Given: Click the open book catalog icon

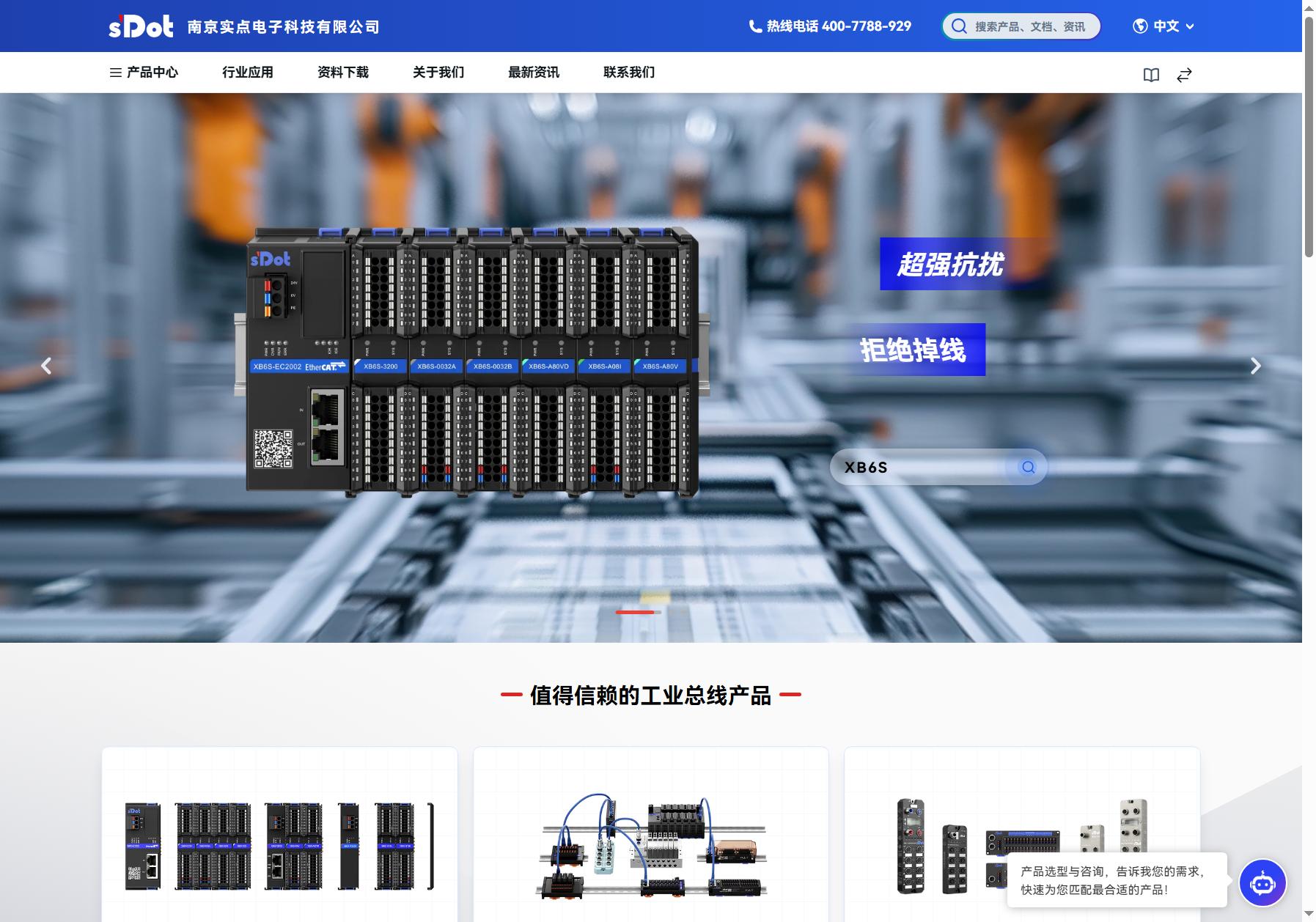Looking at the screenshot, I should (1151, 75).
